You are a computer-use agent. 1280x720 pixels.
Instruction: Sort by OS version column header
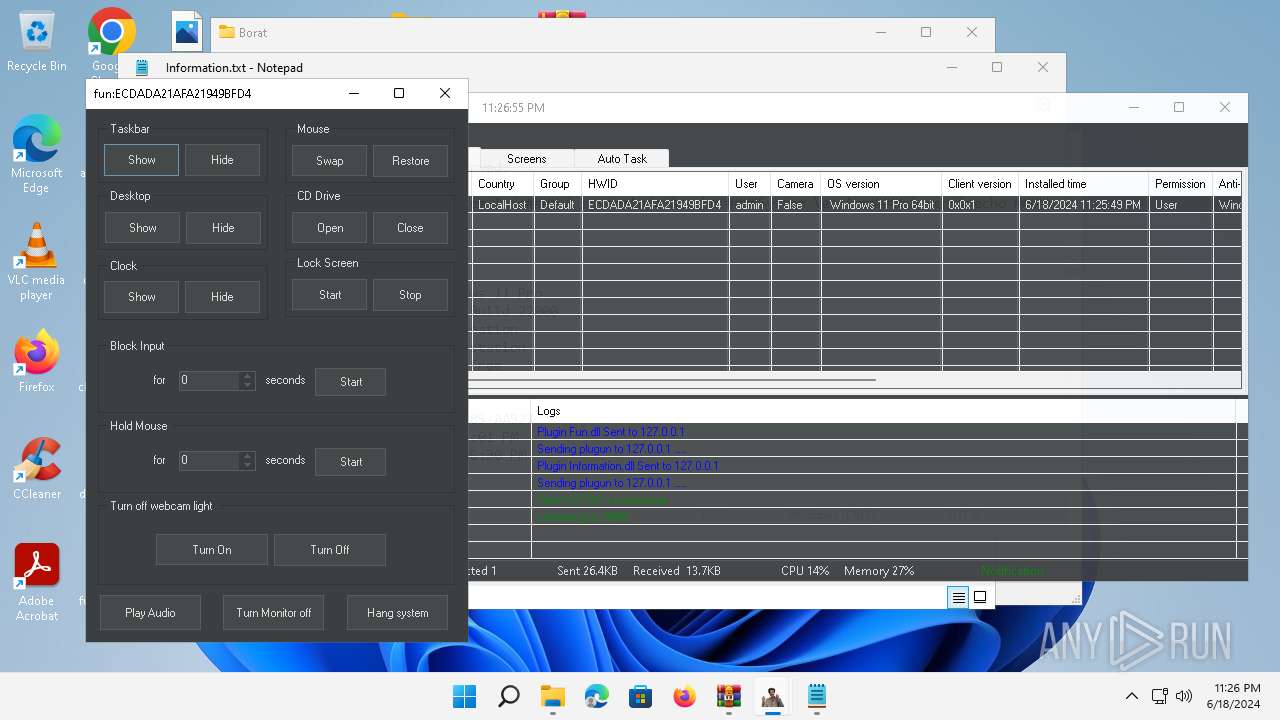(x=881, y=184)
